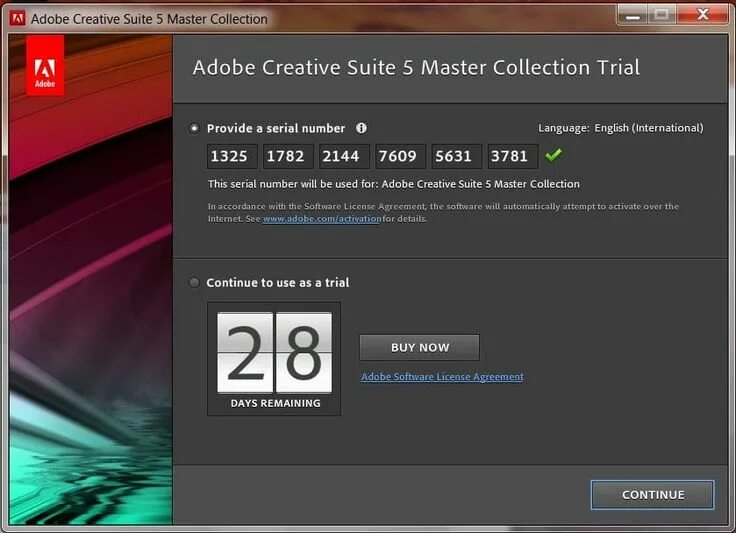Open the www.adobe.com/activation link
Image resolution: width=736 pixels, height=533 pixels.
[x=322, y=219]
